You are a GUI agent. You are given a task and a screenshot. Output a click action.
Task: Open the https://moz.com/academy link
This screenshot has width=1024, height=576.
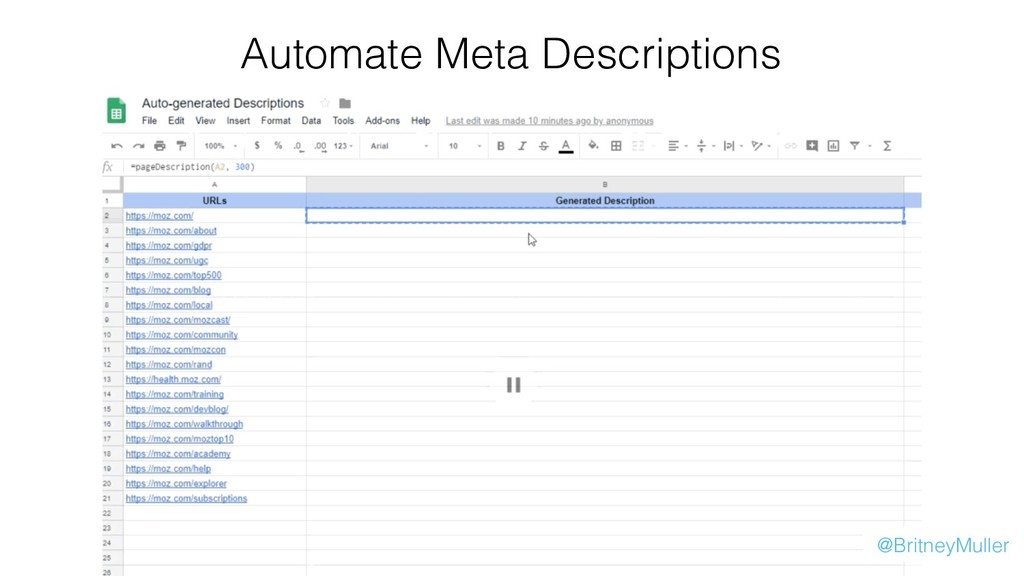(178, 454)
